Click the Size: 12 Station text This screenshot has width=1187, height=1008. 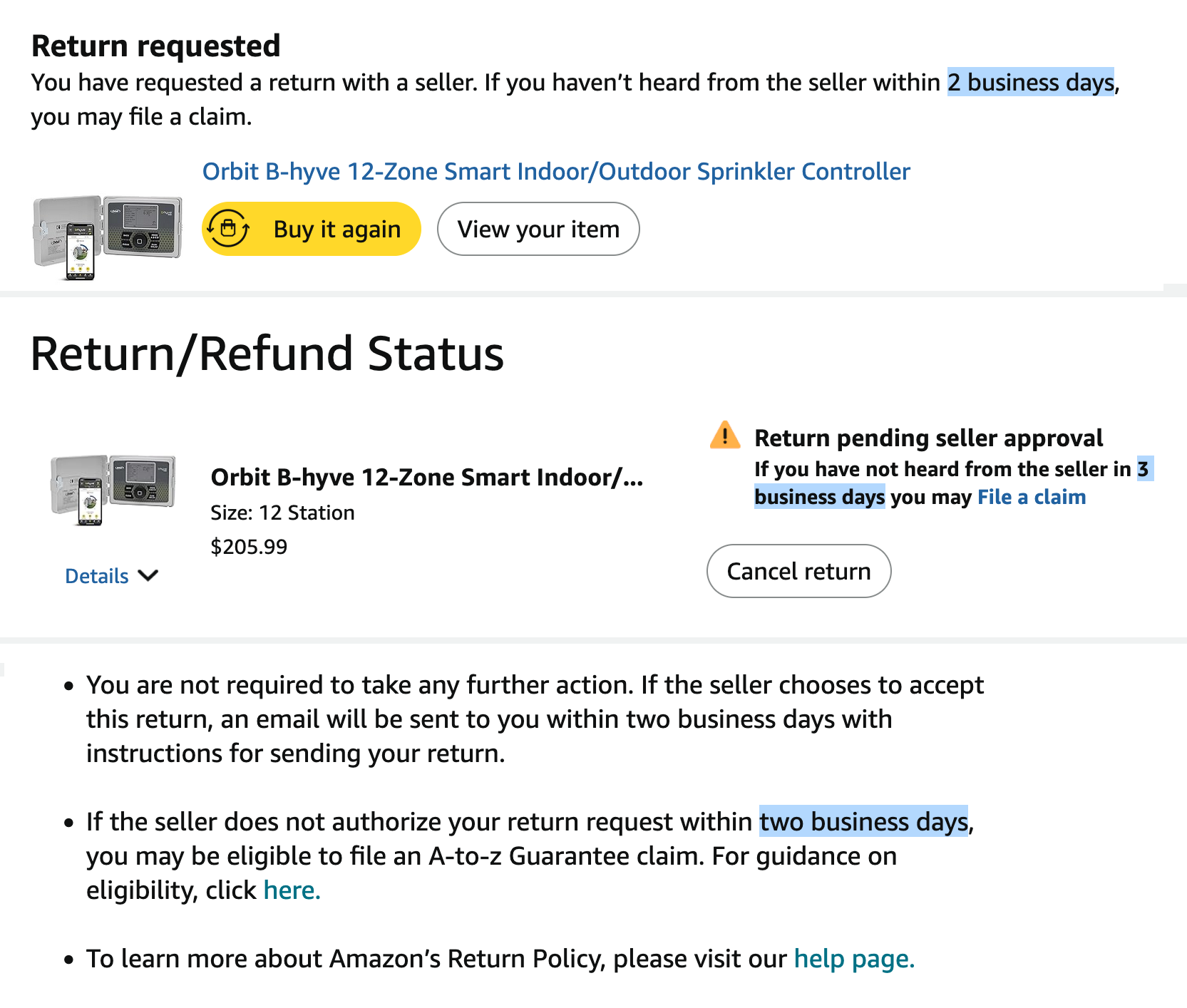[x=282, y=513]
